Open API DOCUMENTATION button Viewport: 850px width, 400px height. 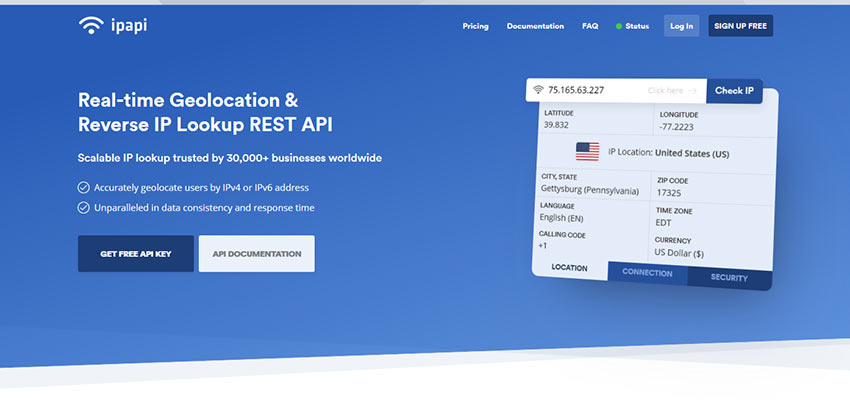tap(256, 254)
